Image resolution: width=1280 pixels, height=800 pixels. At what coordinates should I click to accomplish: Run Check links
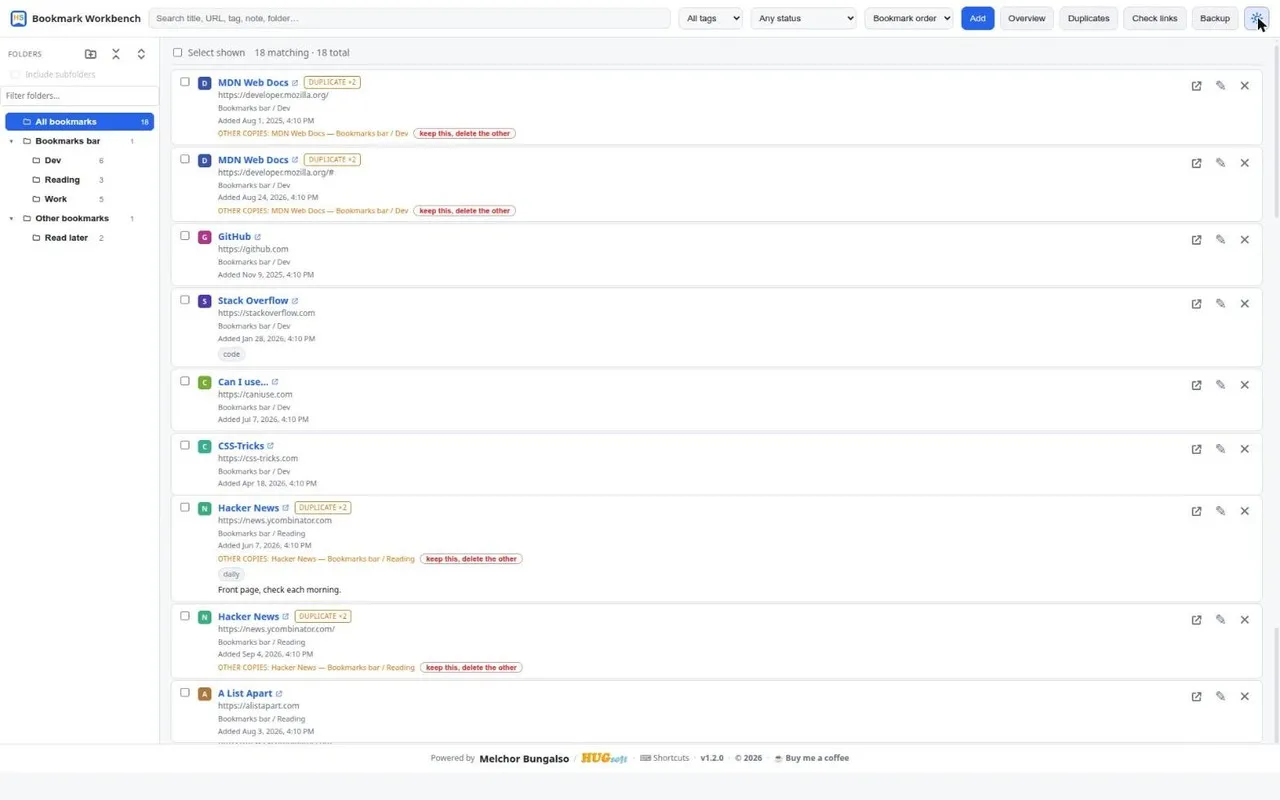click(1154, 18)
